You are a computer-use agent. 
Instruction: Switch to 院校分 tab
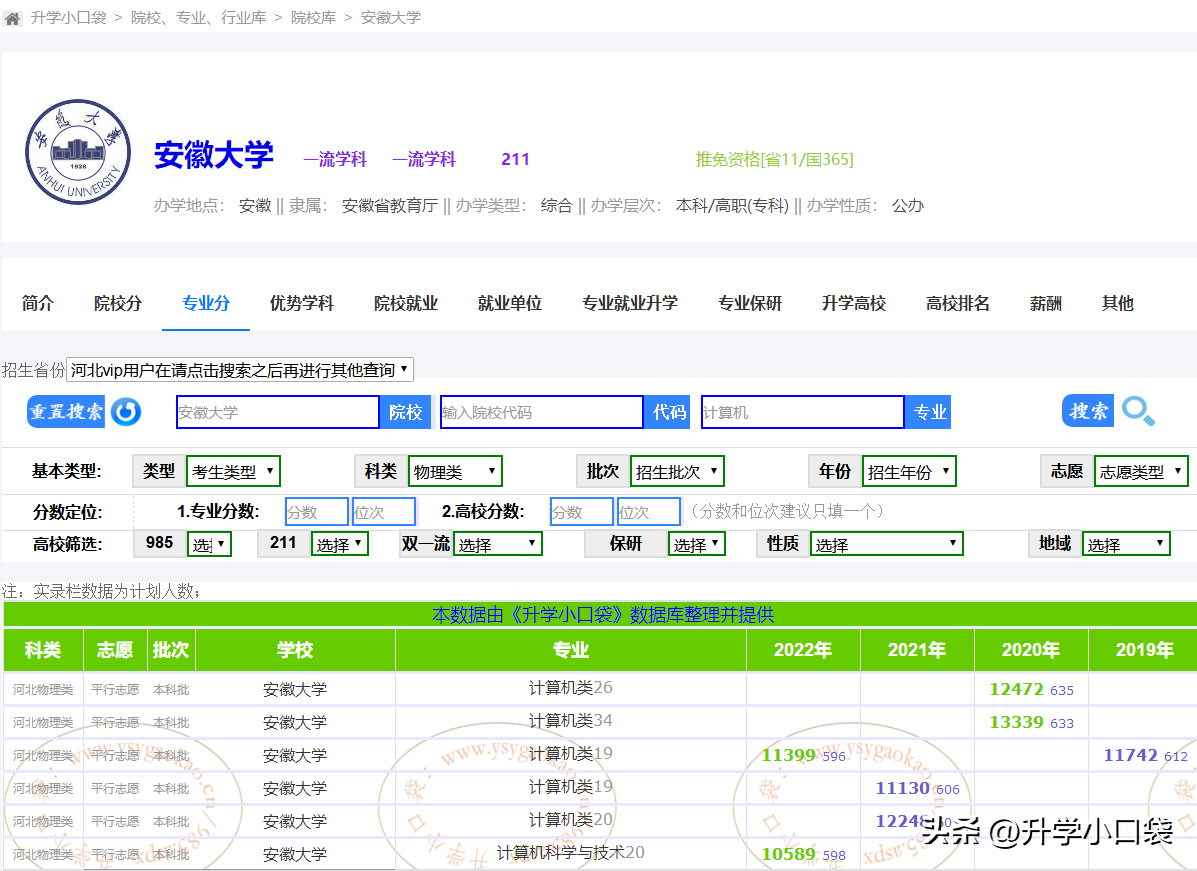[118, 303]
